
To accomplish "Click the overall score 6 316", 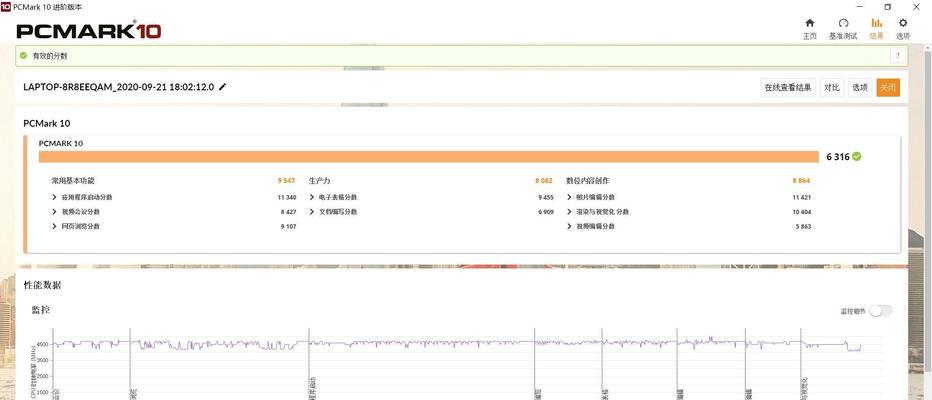I will (838, 157).
